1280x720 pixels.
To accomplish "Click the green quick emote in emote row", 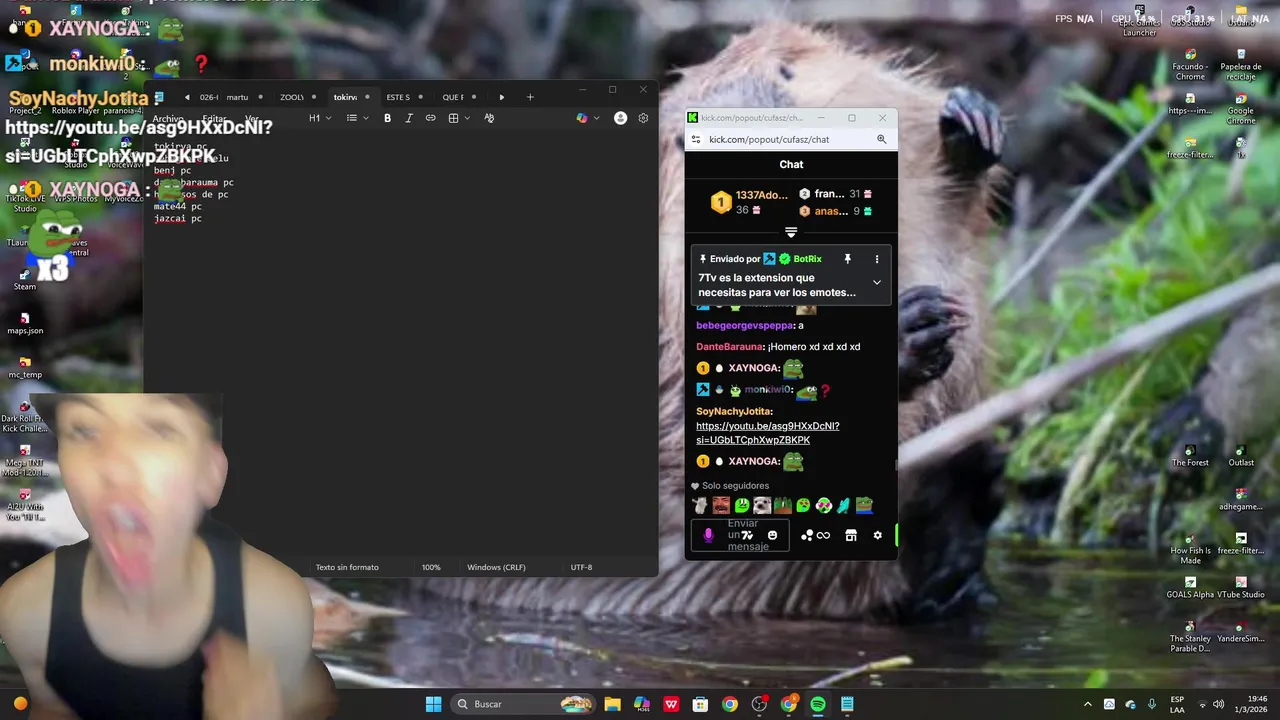I will 742,505.
